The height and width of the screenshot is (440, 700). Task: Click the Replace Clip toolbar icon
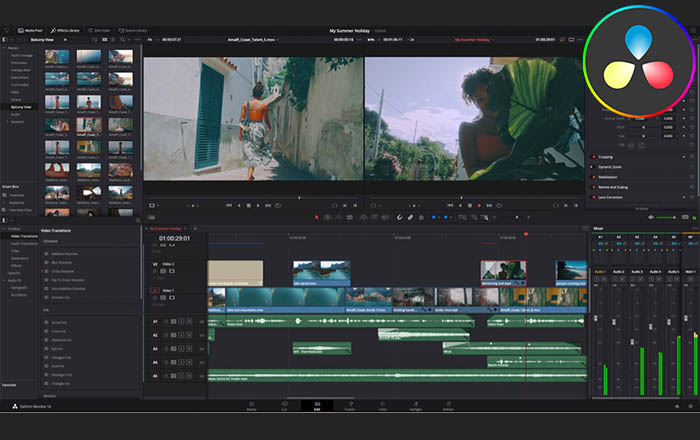[385, 217]
